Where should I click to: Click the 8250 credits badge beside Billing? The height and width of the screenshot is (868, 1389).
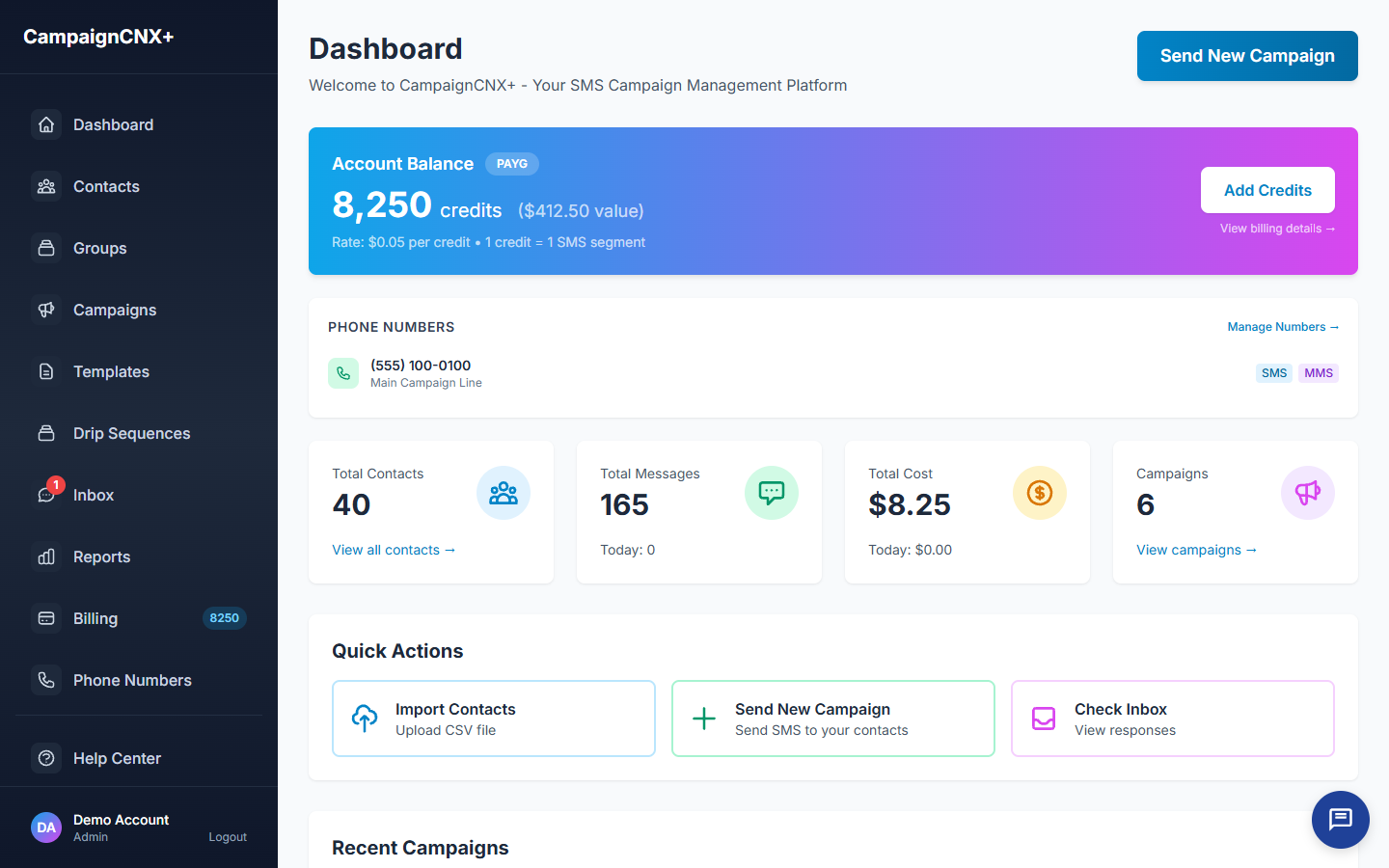tap(225, 618)
